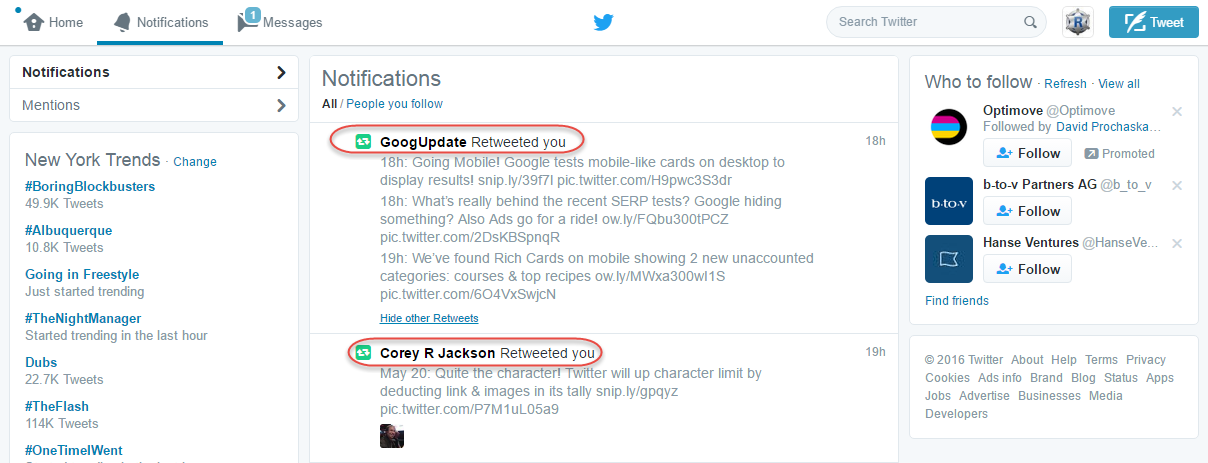Click the GoogUpdate retweet icon

pyautogui.click(x=363, y=142)
